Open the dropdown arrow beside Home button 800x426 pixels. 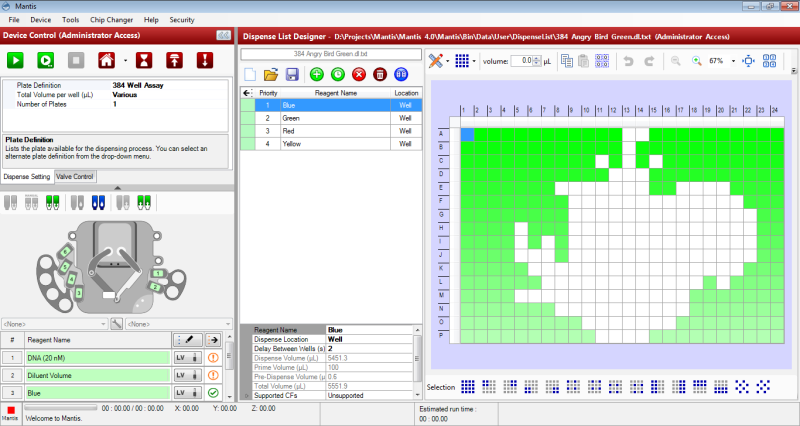pos(126,61)
